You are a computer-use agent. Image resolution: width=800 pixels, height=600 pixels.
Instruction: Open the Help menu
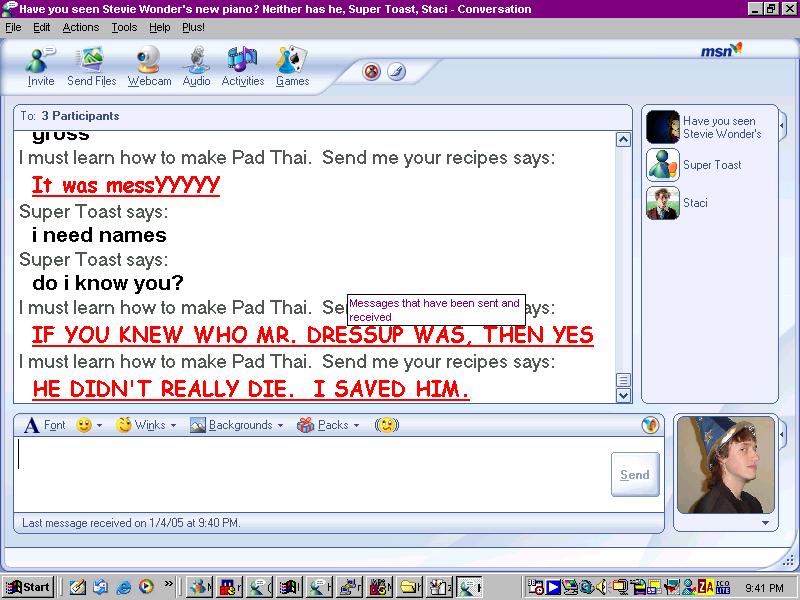160,27
